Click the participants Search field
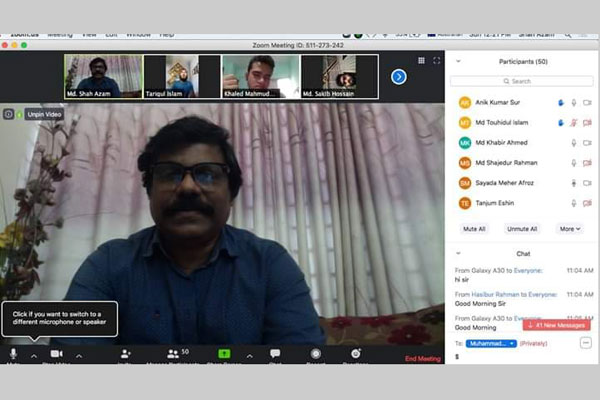The image size is (600, 400). click(522, 81)
